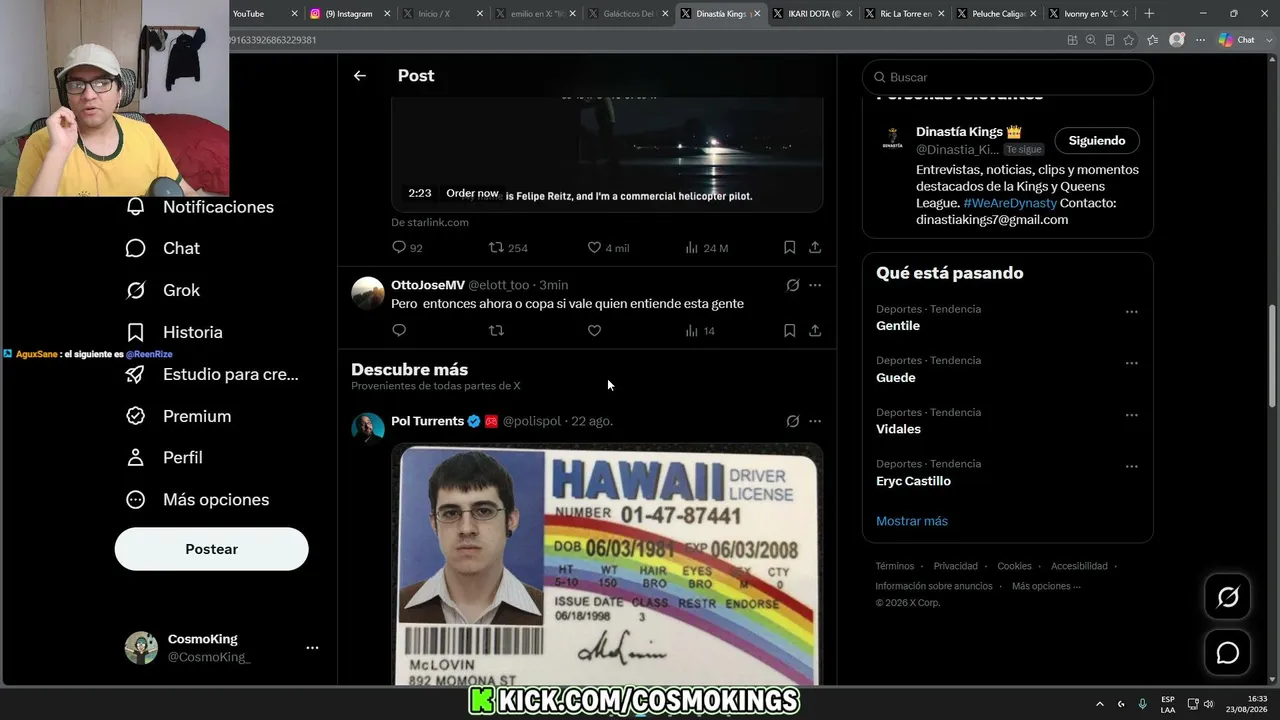Open OttoJoseMV's profile avatar
The height and width of the screenshot is (720, 1280).
[368, 293]
